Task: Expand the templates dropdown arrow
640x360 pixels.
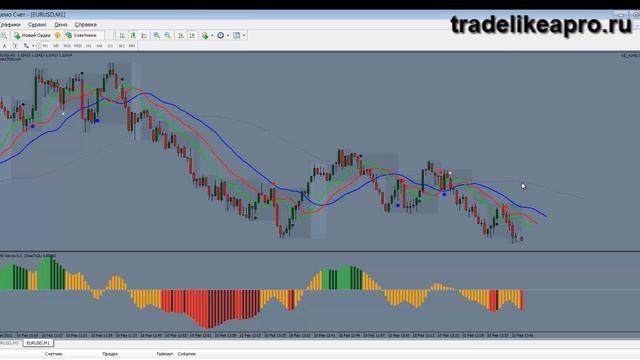Action: [x=244, y=36]
